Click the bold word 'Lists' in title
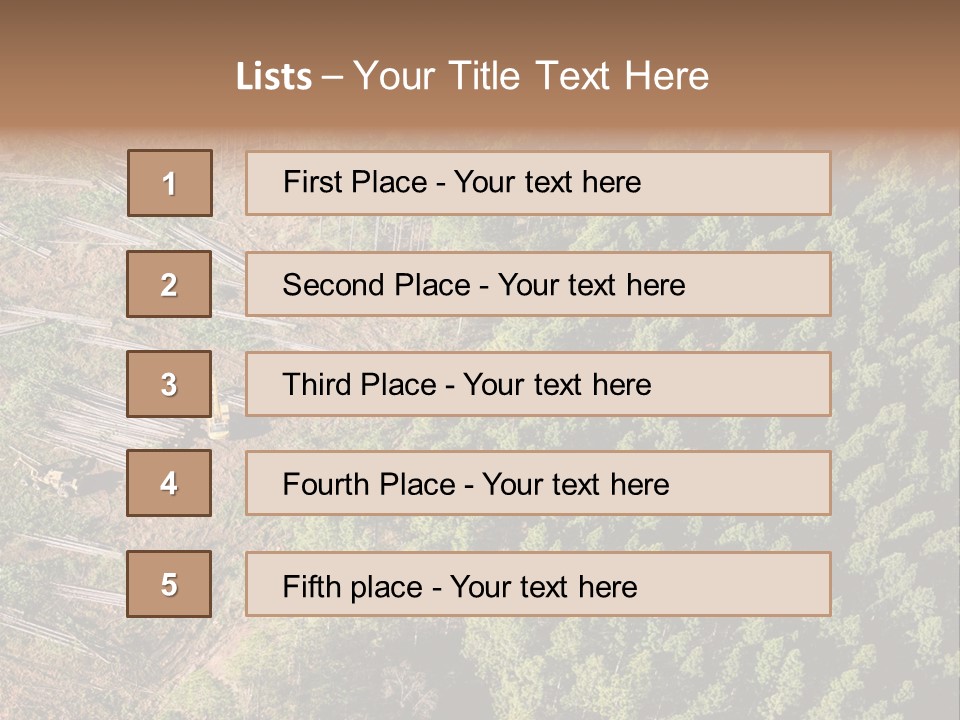This screenshot has height=720, width=960. pos(274,77)
